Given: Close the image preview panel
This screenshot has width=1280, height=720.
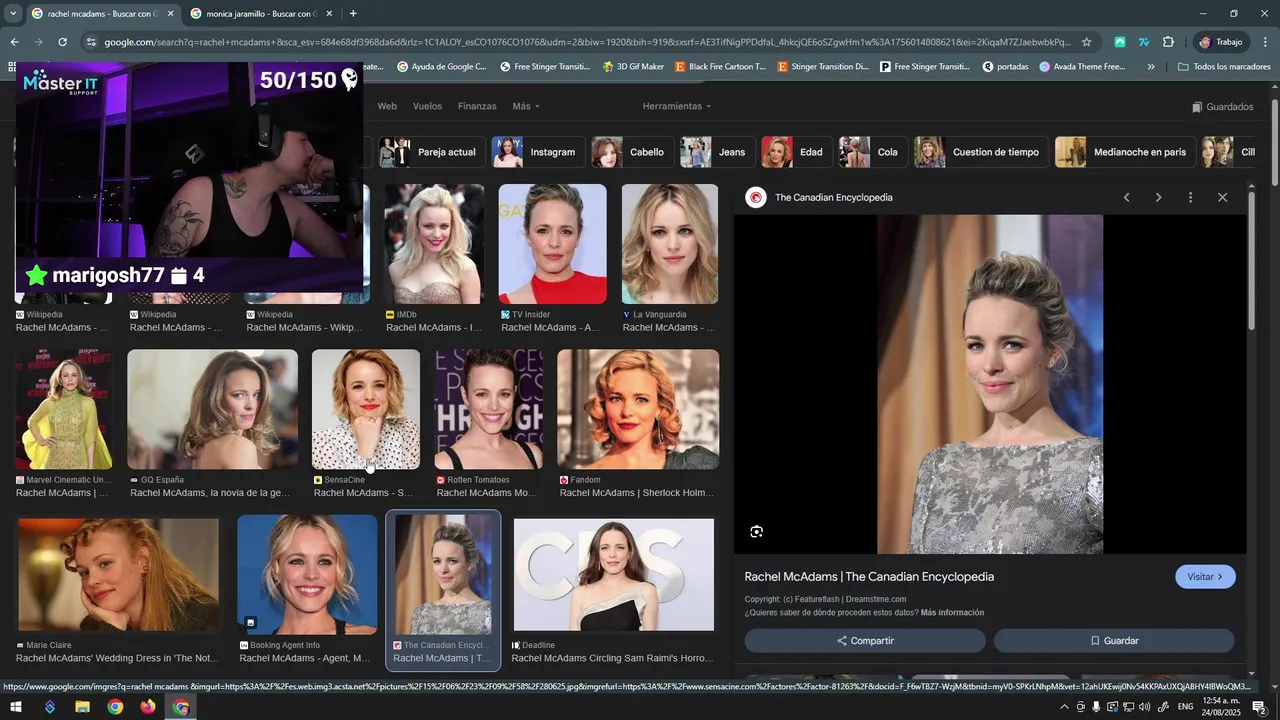Looking at the screenshot, I should 1222,197.
